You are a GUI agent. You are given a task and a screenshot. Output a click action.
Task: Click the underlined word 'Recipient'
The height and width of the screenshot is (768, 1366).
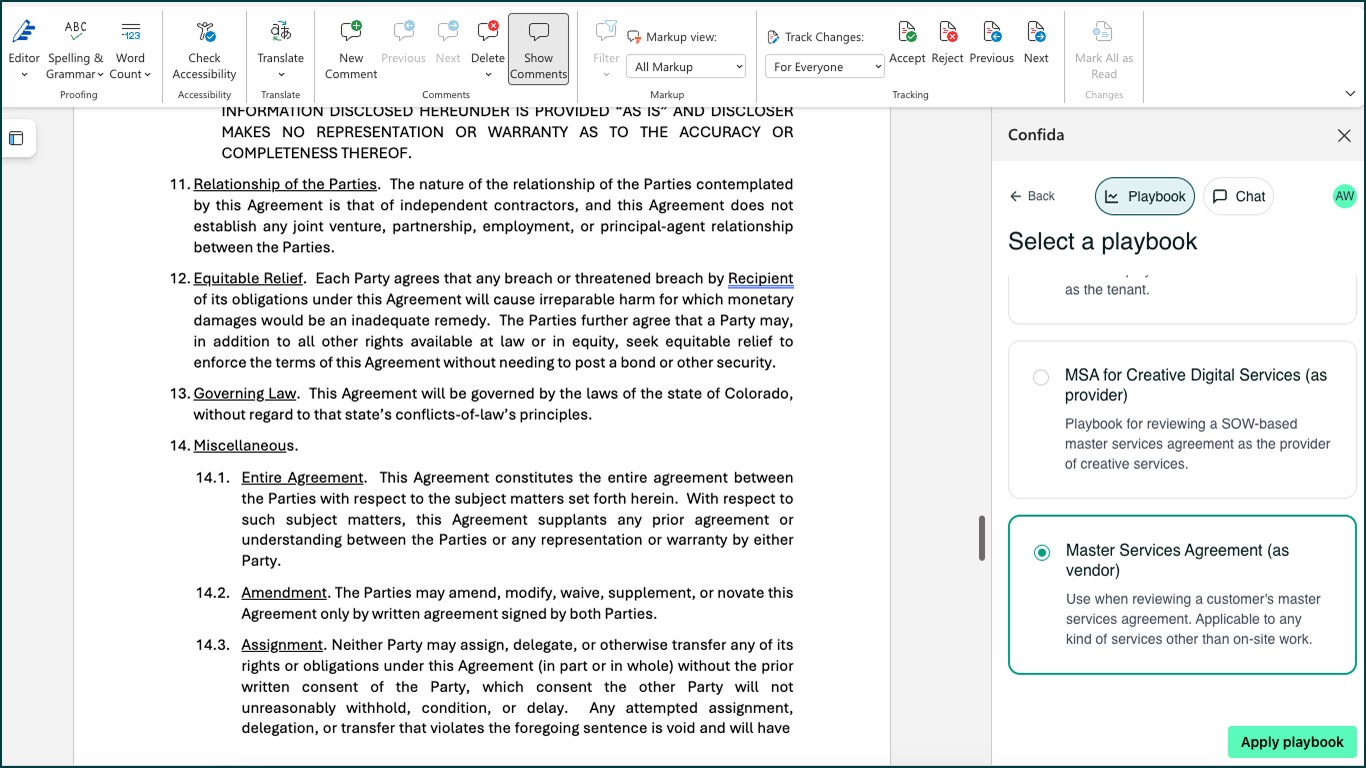[x=761, y=278]
